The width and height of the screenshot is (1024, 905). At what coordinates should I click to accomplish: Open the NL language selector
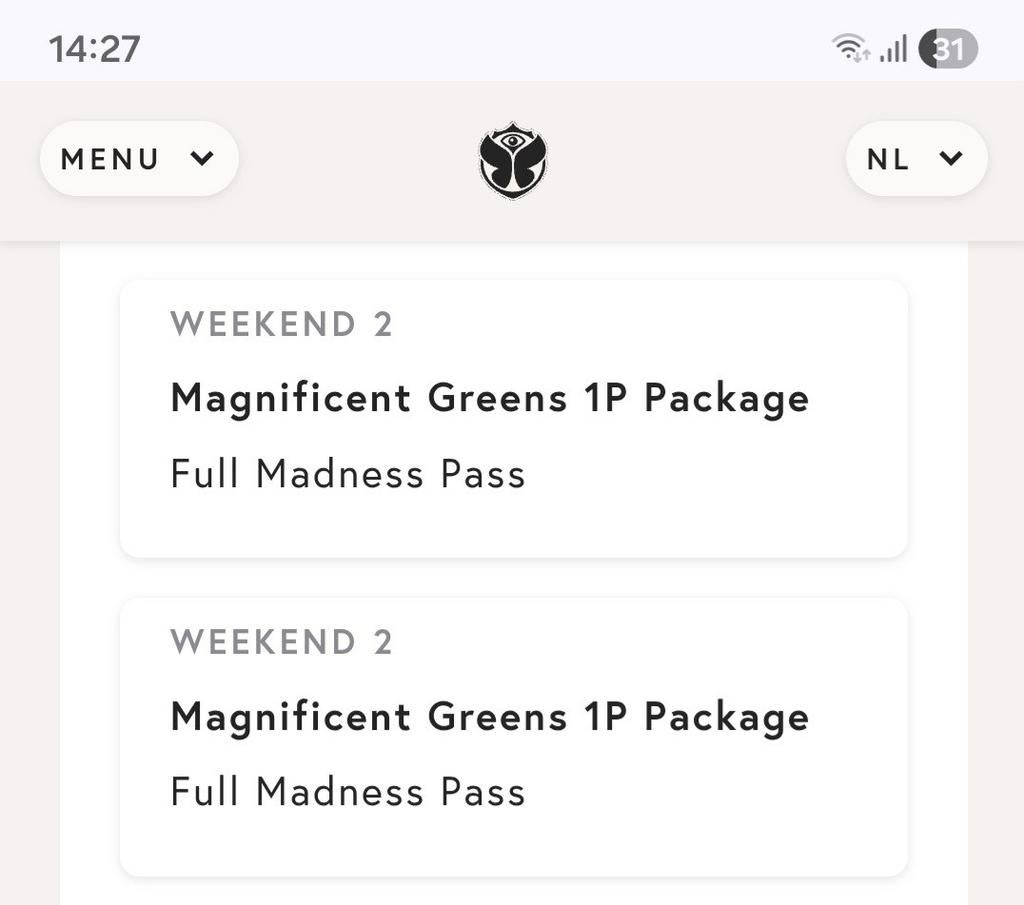[x=915, y=158]
